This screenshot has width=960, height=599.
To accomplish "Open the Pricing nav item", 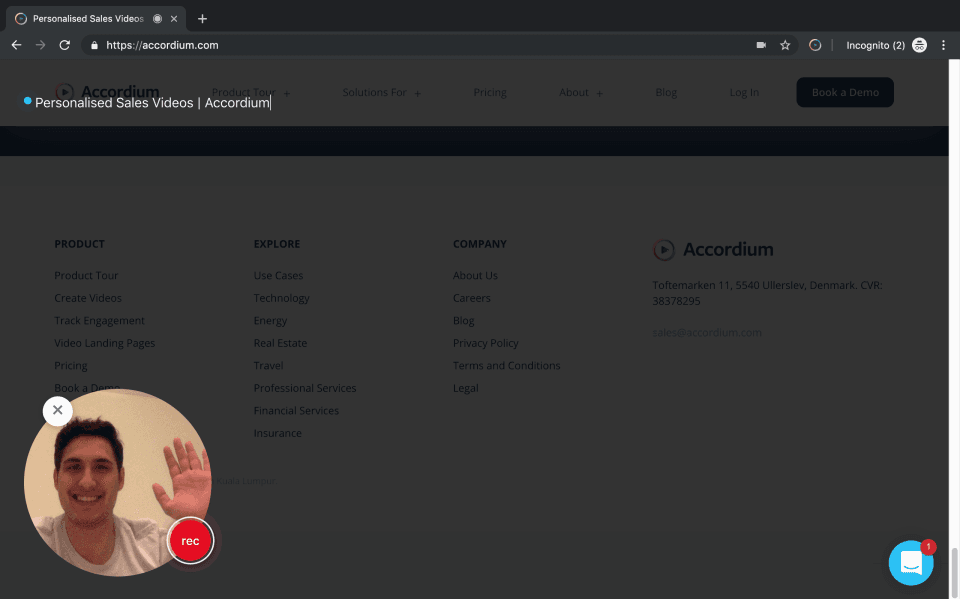I will tap(490, 92).
